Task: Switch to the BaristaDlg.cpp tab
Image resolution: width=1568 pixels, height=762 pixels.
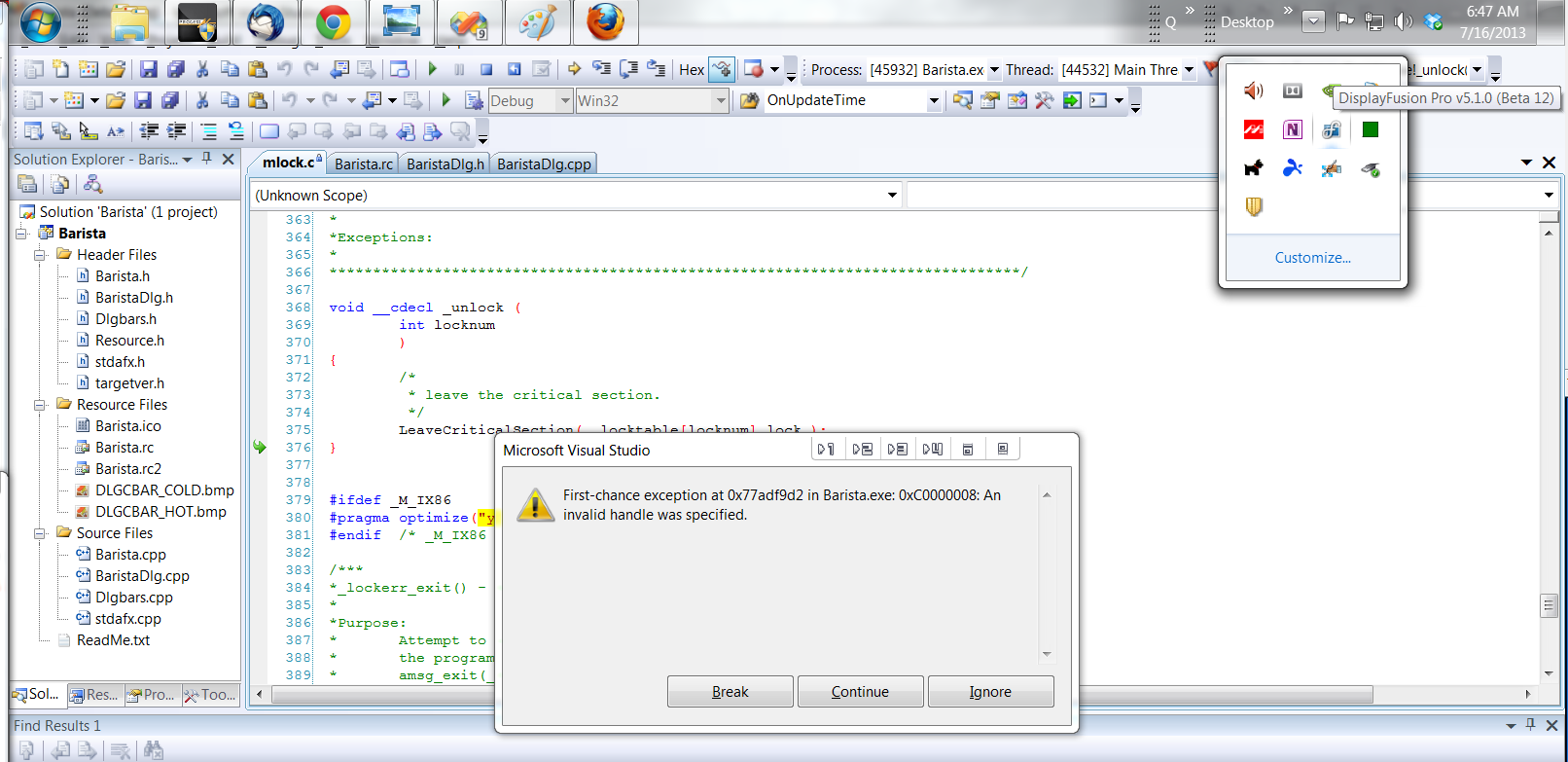Action: (x=544, y=163)
